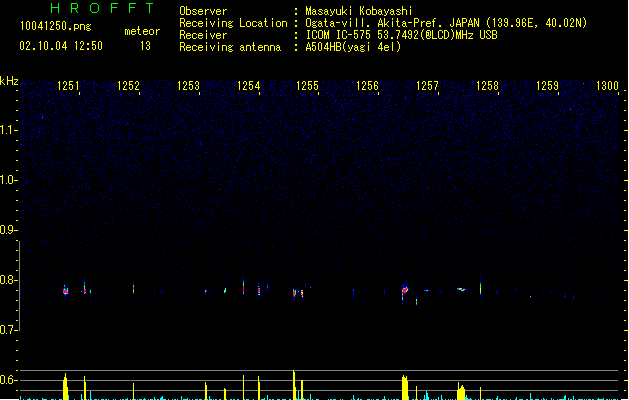Image resolution: width=629 pixels, height=400 pixels.
Task: Click the large meteor echo between 1256 and 1257
Action: (x=405, y=291)
